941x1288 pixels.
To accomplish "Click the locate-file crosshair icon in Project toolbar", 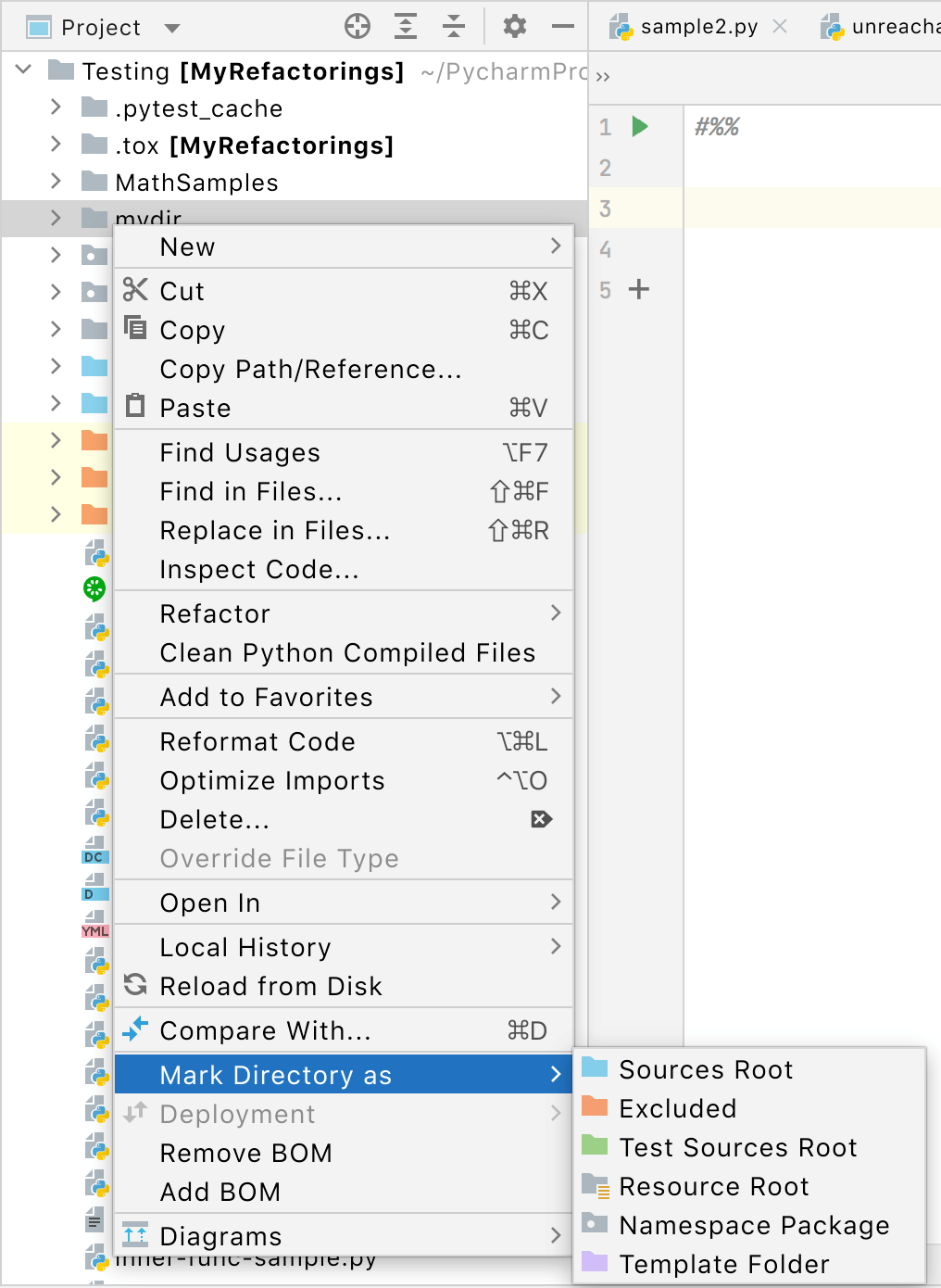I will [x=358, y=27].
